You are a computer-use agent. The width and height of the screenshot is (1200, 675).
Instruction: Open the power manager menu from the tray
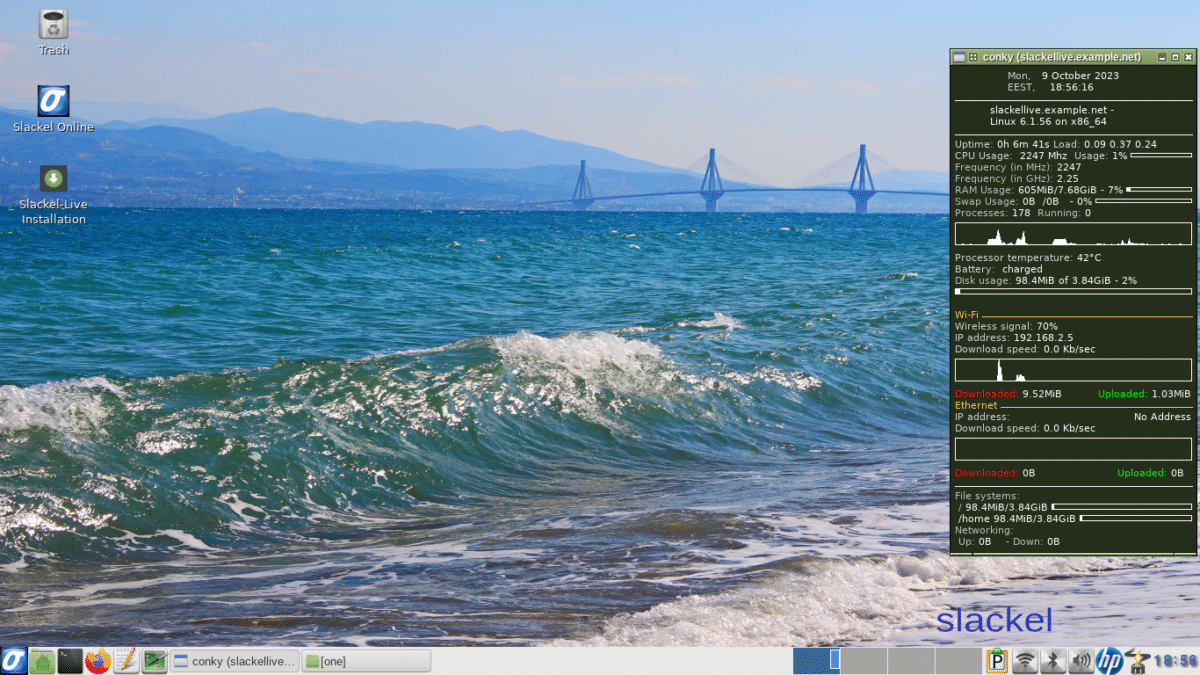coord(1134,661)
